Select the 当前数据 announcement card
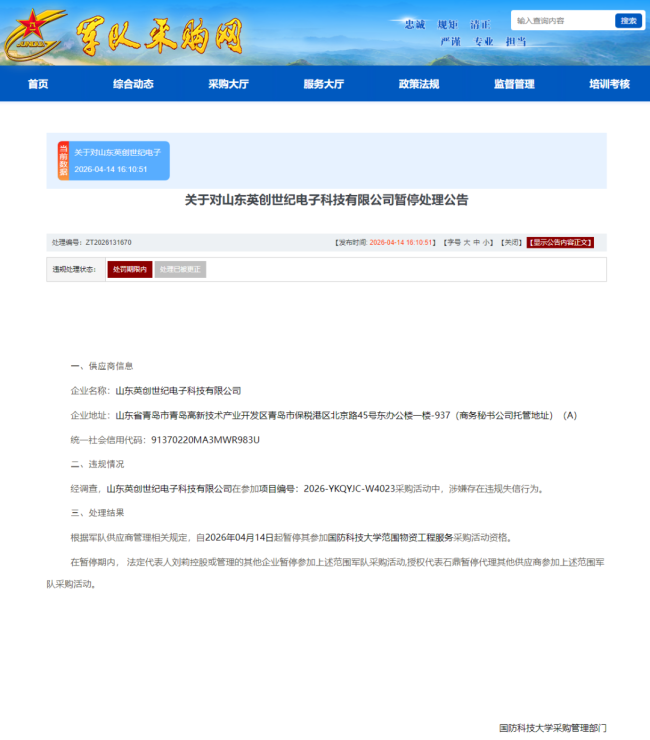The width and height of the screenshot is (650, 740). (x=114, y=160)
